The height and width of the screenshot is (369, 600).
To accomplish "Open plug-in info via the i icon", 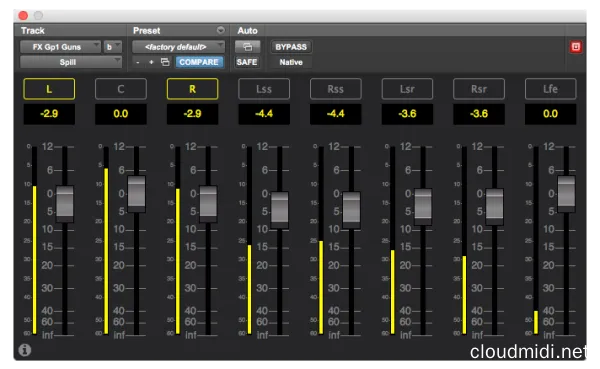I will click(x=25, y=350).
